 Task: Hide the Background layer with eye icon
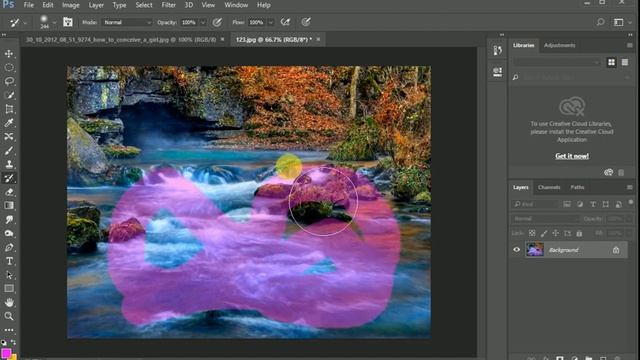click(x=516, y=249)
